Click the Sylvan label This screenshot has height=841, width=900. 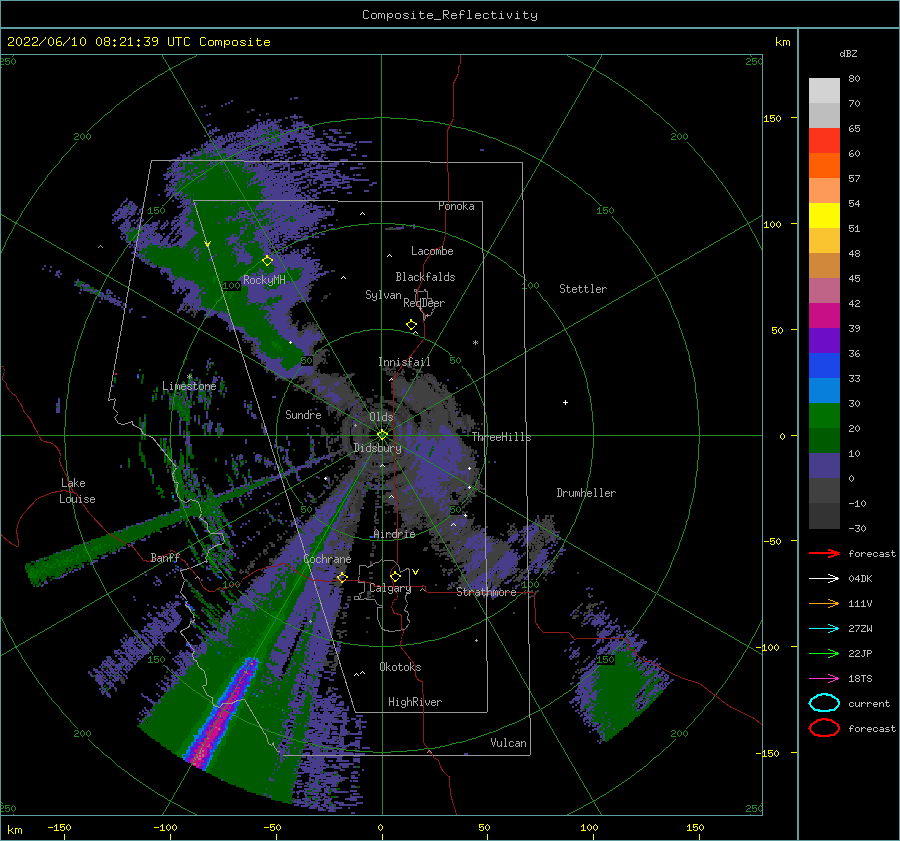click(383, 295)
